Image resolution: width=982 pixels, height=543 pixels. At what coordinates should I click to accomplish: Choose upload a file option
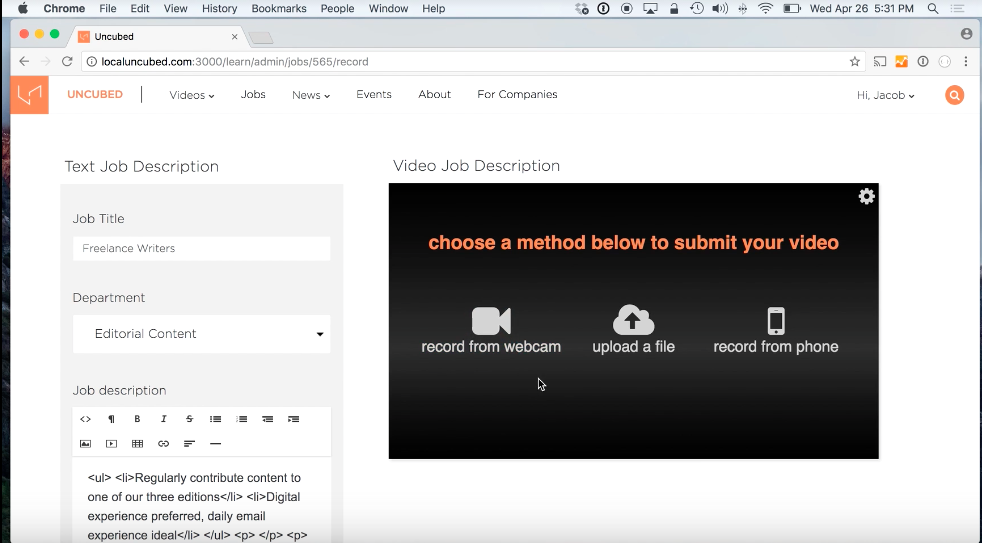(x=633, y=330)
